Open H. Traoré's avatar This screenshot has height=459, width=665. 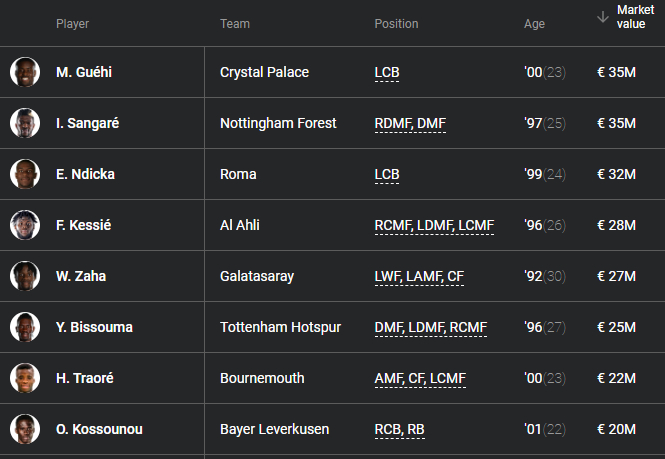point(25,378)
